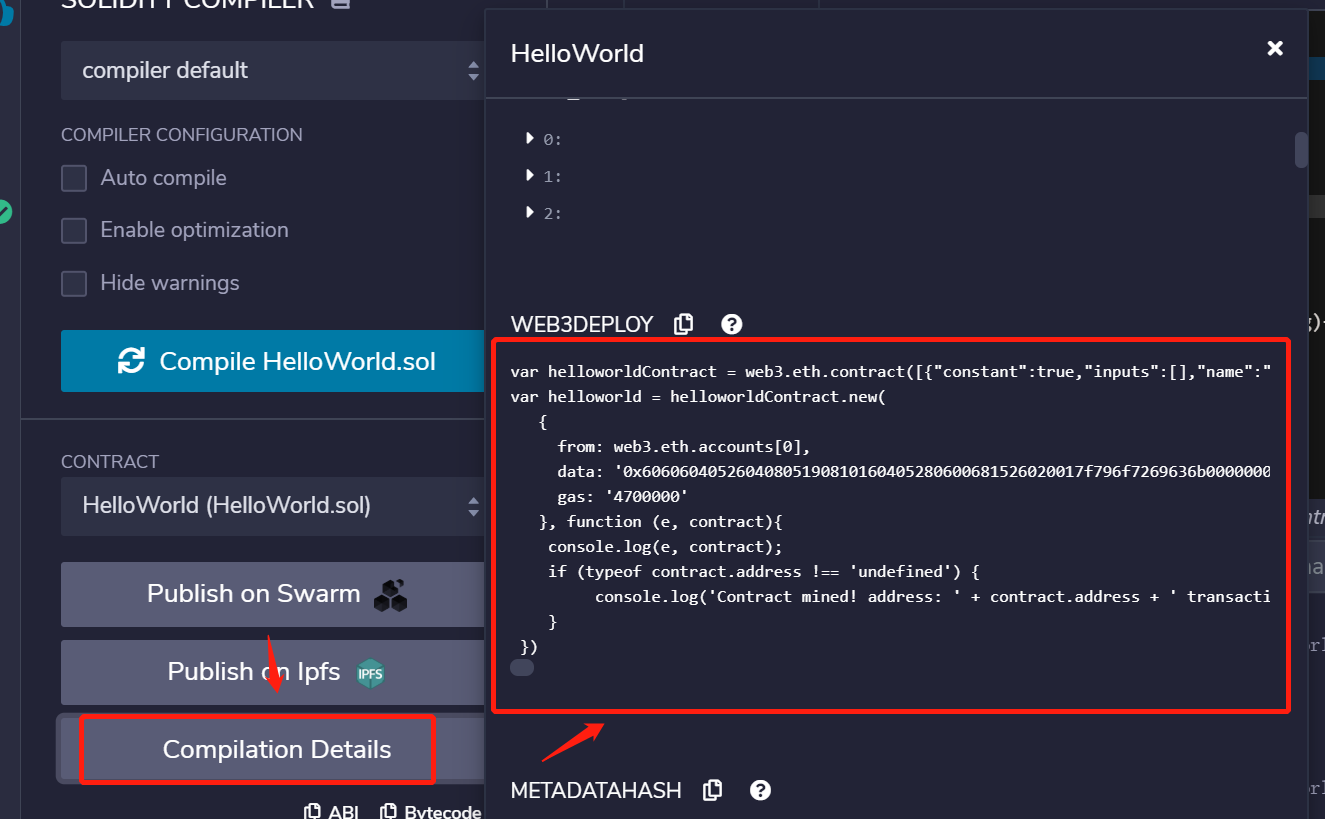Viewport: 1325px width, 819px height.
Task: Toggle the Enable optimization checkbox
Action: click(74, 230)
